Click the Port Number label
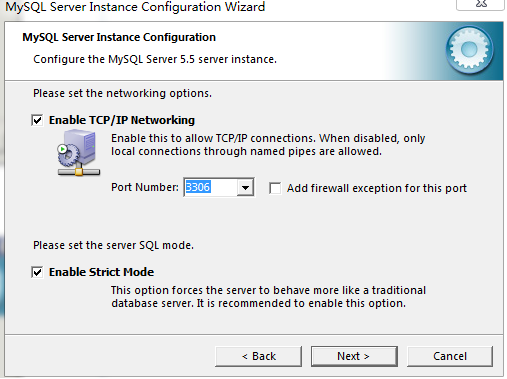Screen dimensions: 507x379 coord(145,187)
